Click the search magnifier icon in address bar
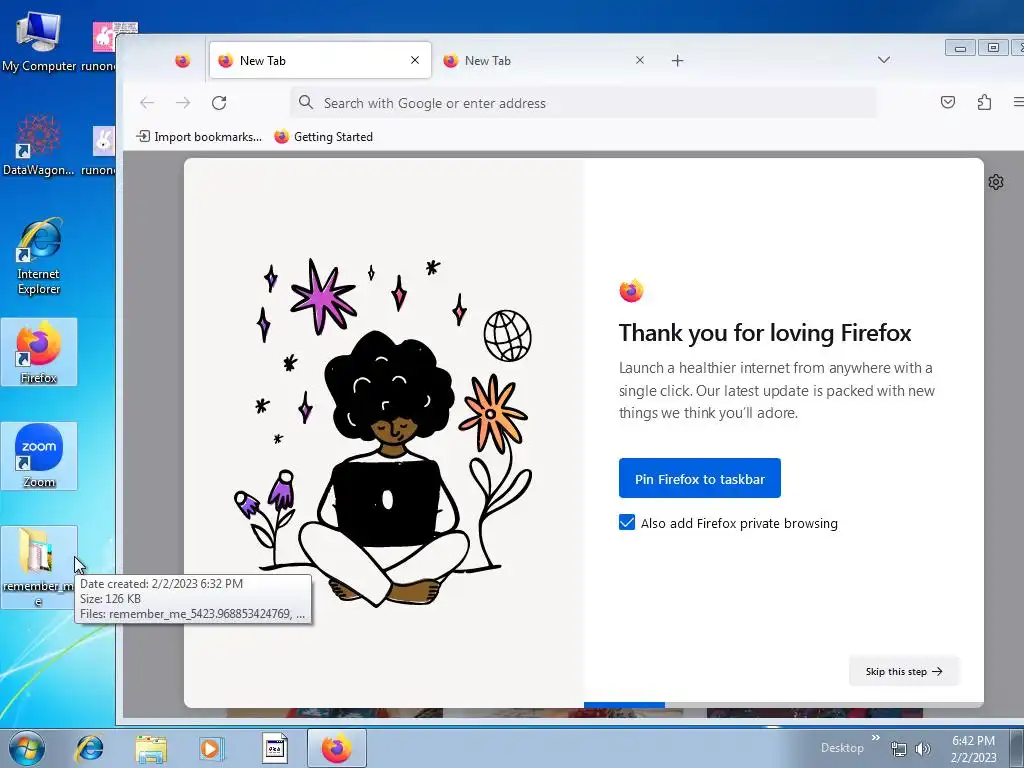This screenshot has height=768, width=1024. [x=306, y=102]
